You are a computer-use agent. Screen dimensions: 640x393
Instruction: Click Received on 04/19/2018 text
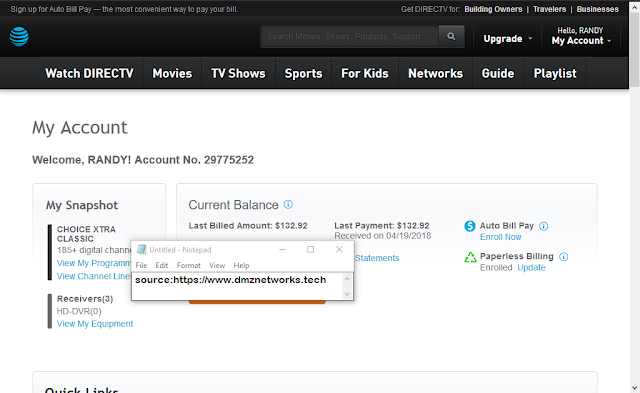382,236
